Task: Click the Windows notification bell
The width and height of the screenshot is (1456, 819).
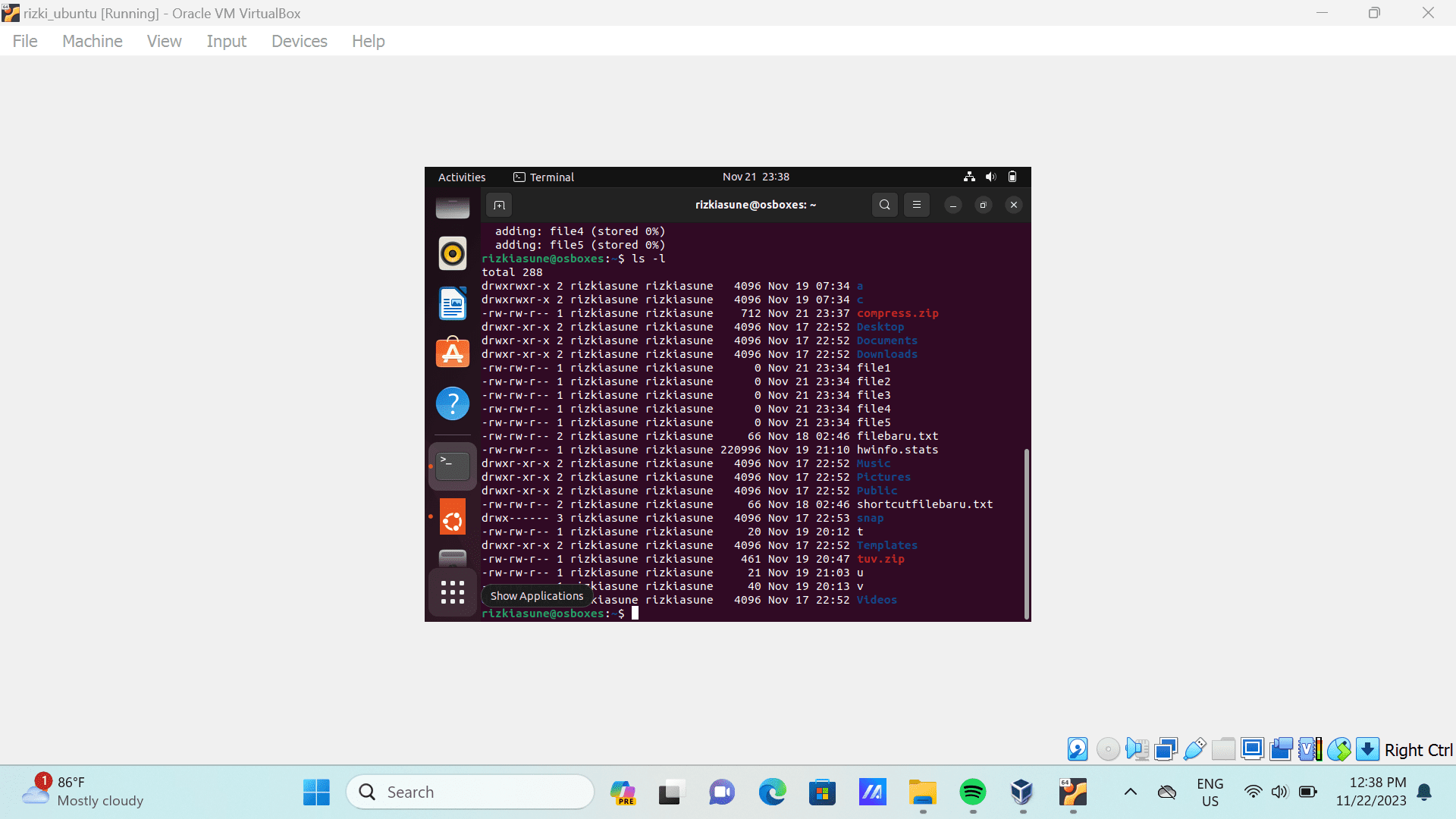Action: (1424, 792)
